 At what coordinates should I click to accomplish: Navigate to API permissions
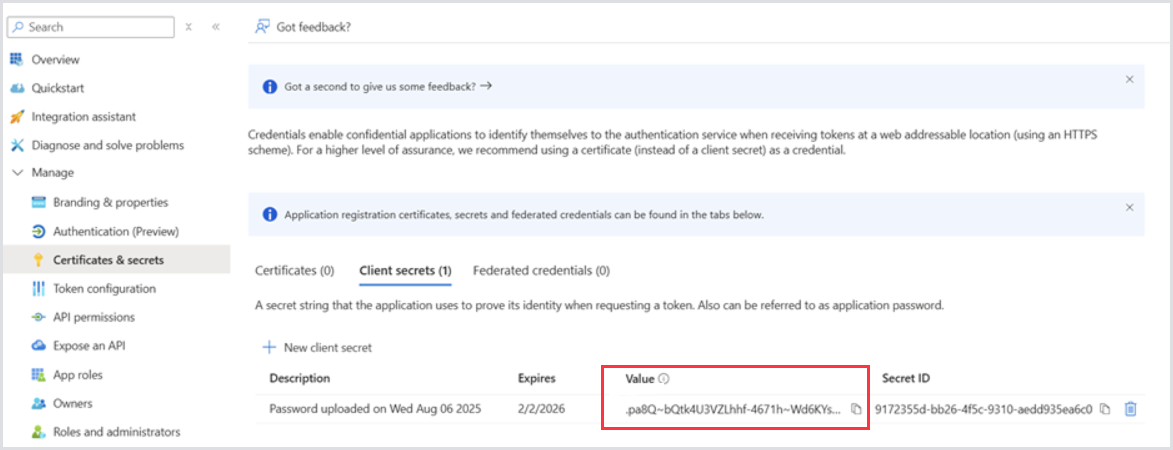[93, 317]
